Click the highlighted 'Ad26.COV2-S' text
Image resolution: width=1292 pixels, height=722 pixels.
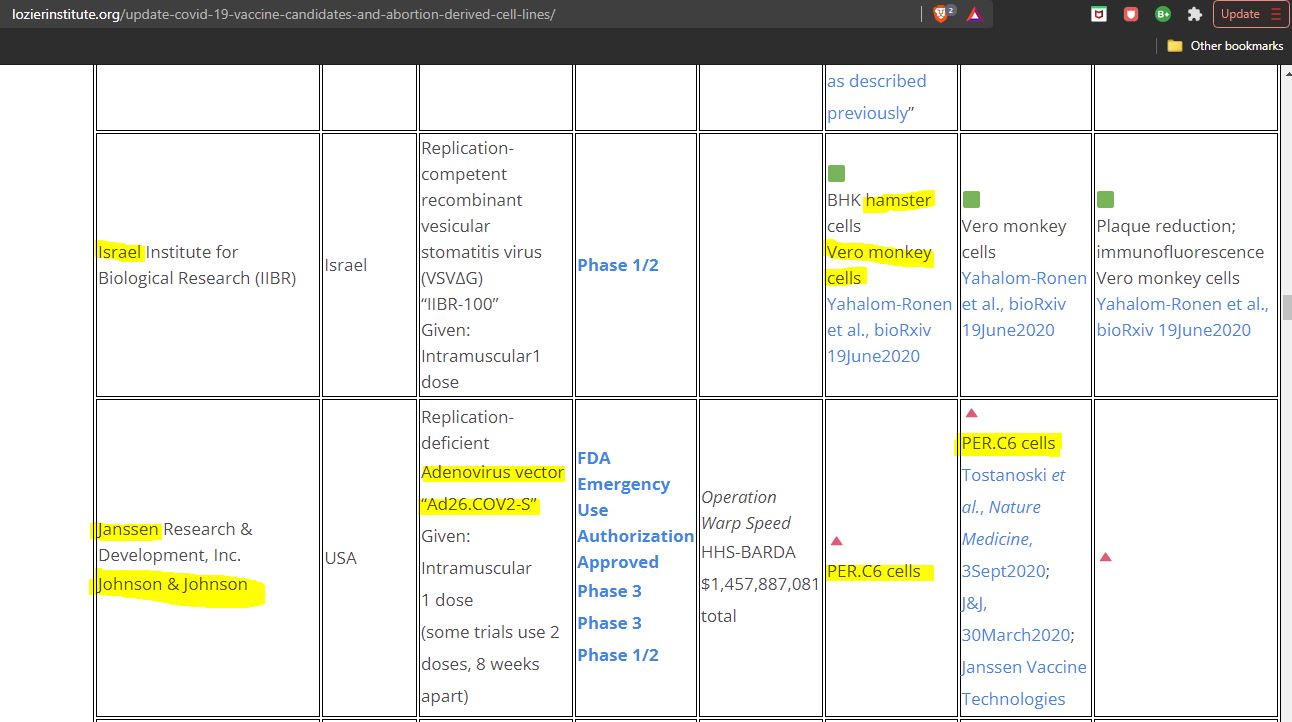[480, 504]
